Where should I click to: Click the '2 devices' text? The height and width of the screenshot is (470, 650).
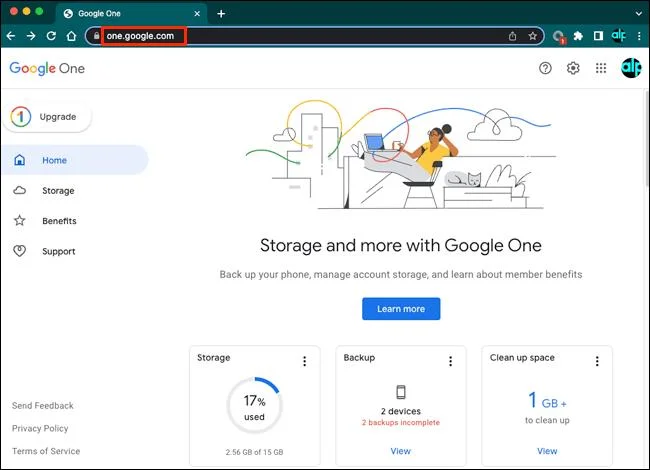point(401,411)
